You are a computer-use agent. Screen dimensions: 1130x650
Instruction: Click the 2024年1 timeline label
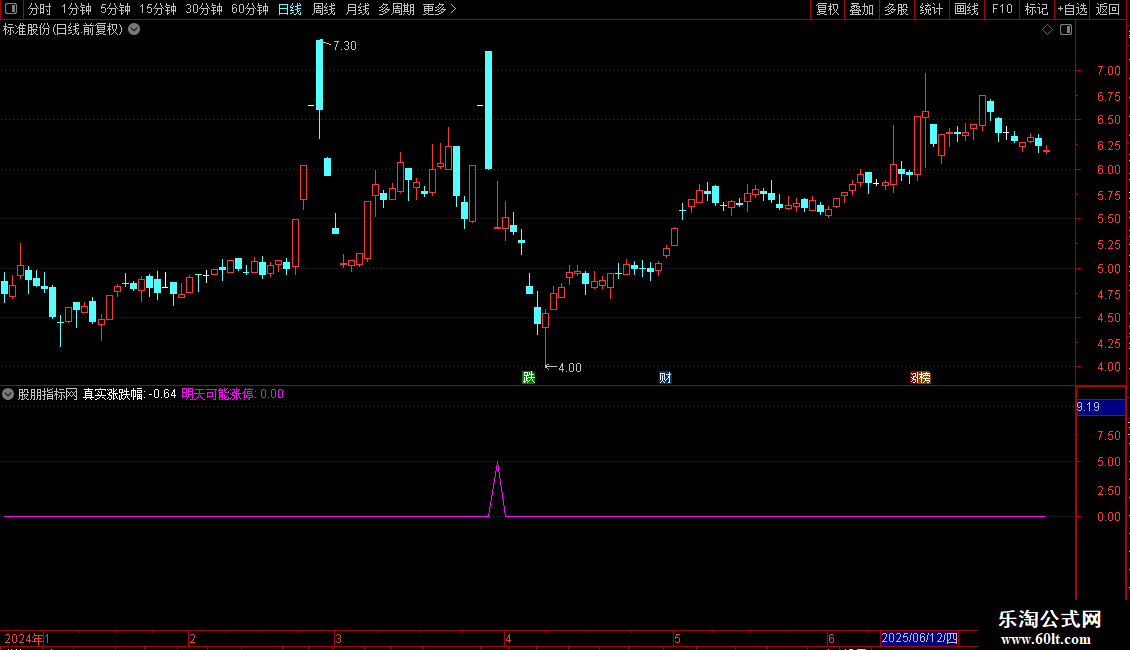27,638
